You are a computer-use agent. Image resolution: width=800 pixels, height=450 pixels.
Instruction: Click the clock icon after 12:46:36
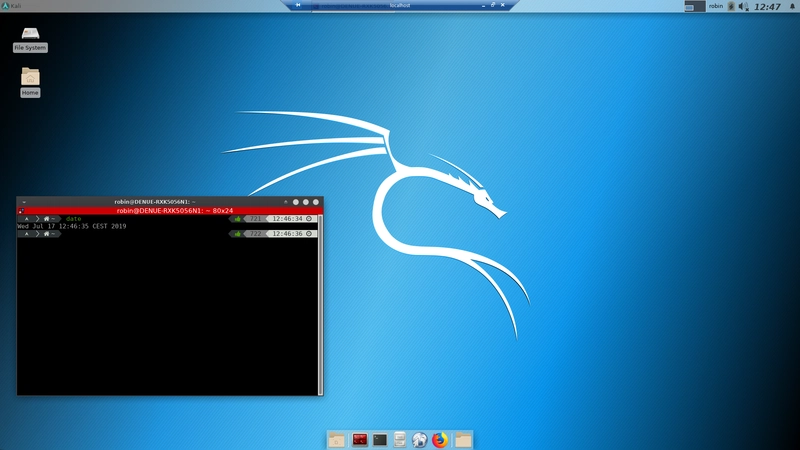(x=309, y=234)
